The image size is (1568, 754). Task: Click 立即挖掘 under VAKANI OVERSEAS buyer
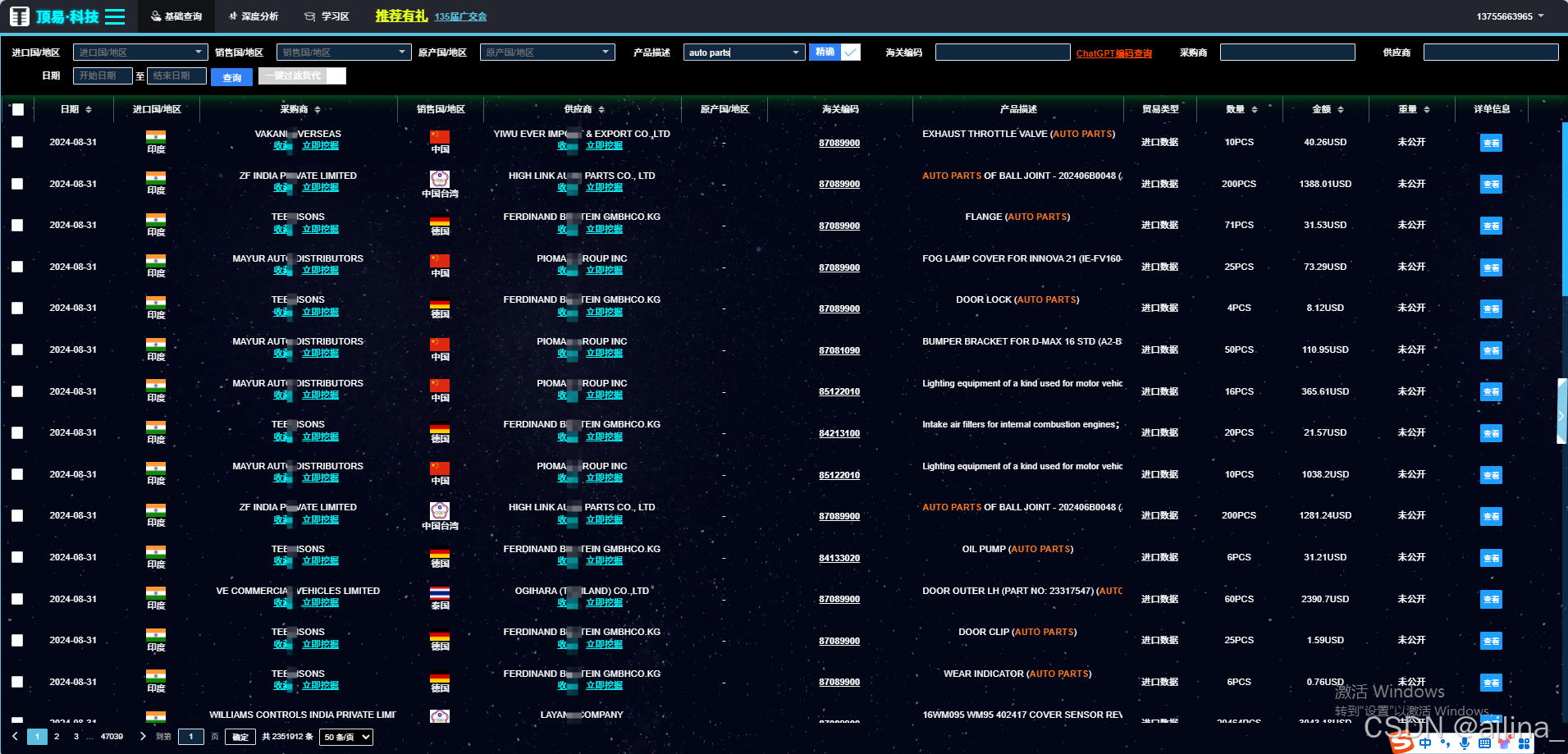point(320,146)
